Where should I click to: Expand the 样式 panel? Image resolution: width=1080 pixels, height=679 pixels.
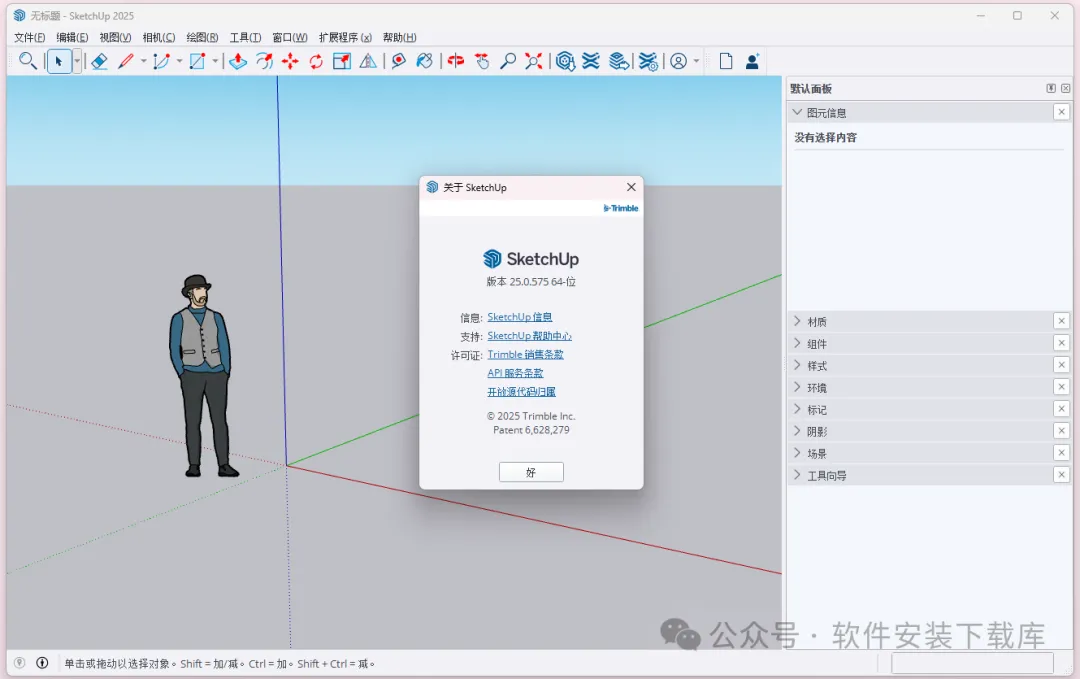(x=797, y=365)
